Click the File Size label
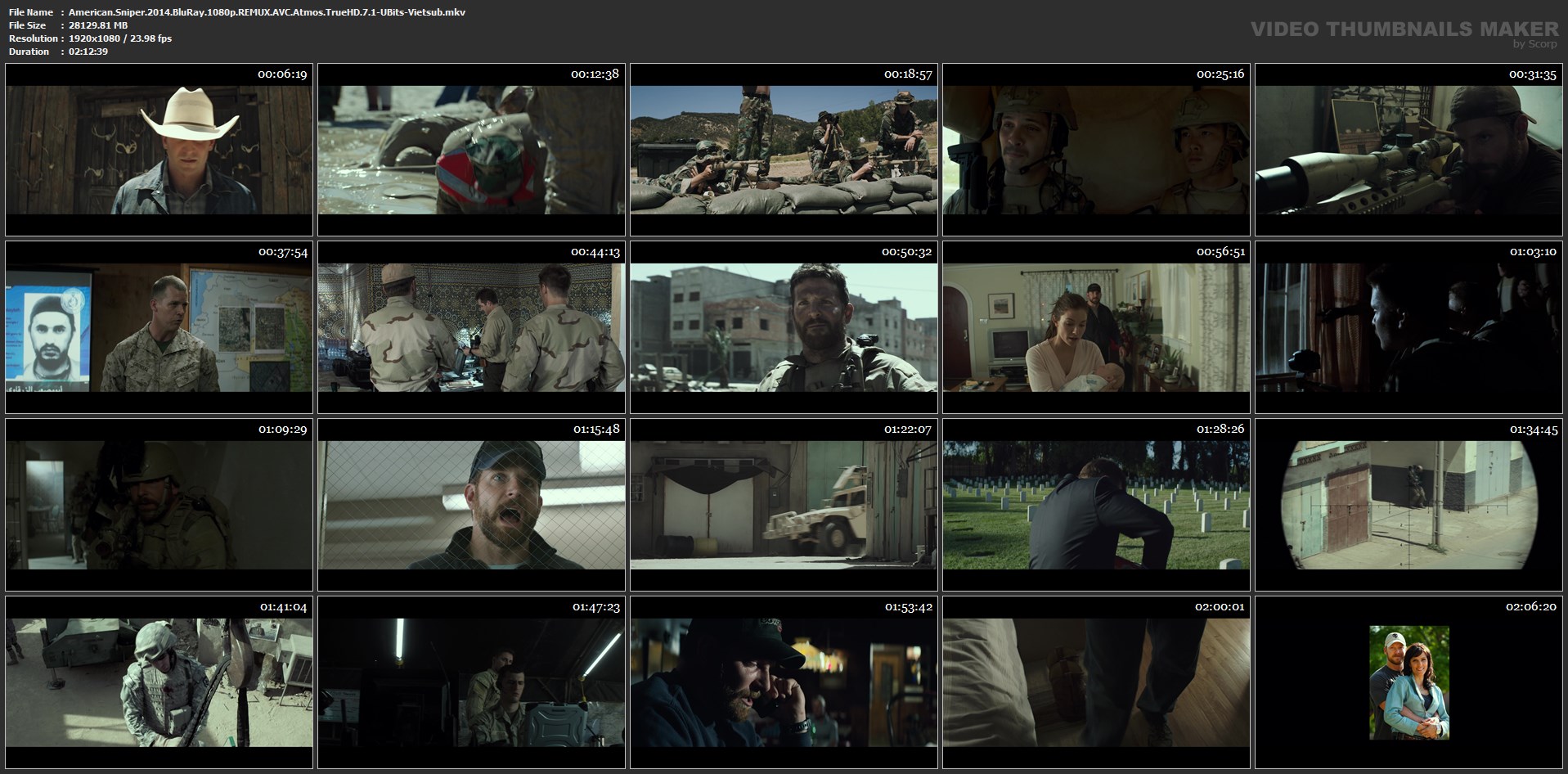Viewport: 1568px width, 774px height. coord(28,25)
